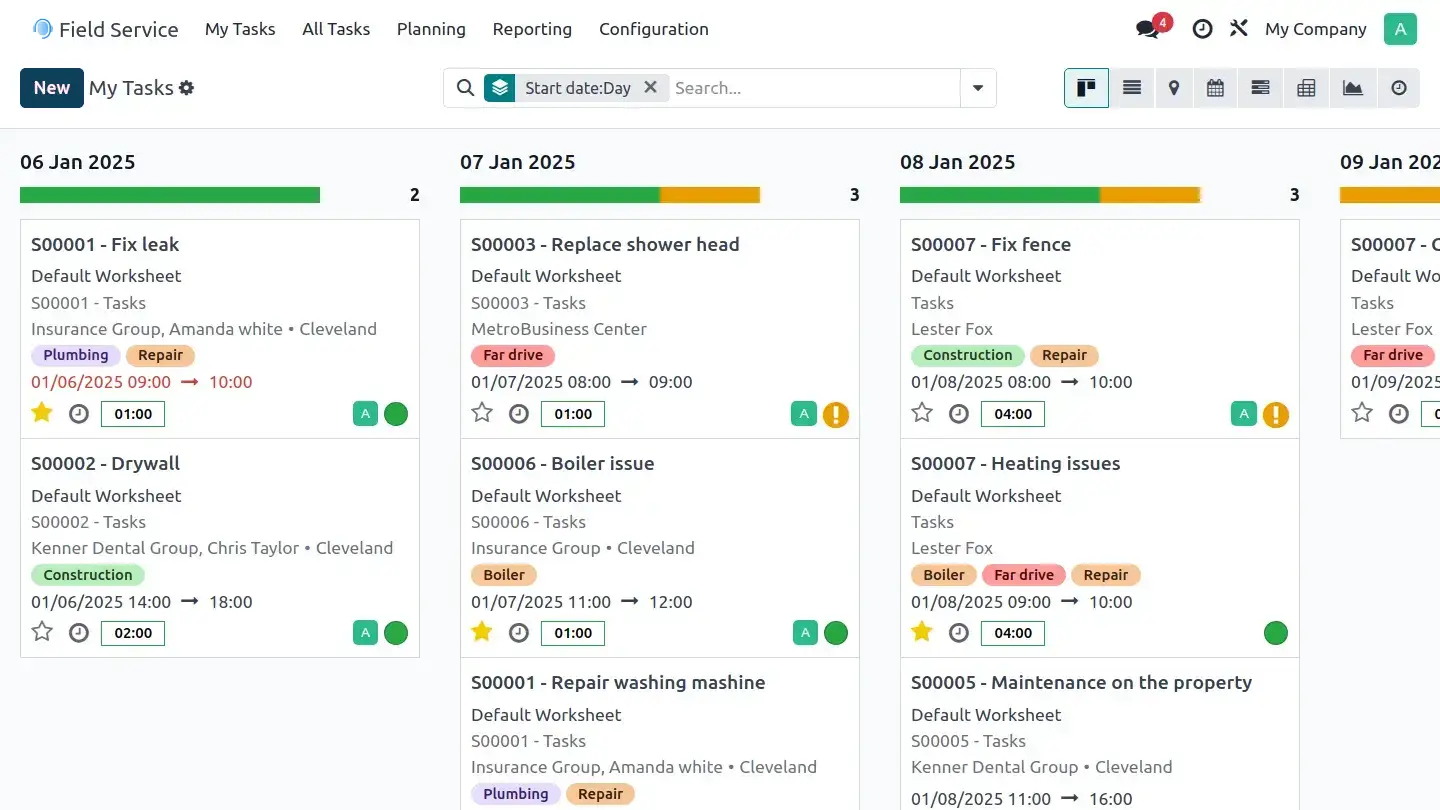Screen dimensions: 1440x810
Task: Open the map view
Action: pyautogui.click(x=1174, y=88)
